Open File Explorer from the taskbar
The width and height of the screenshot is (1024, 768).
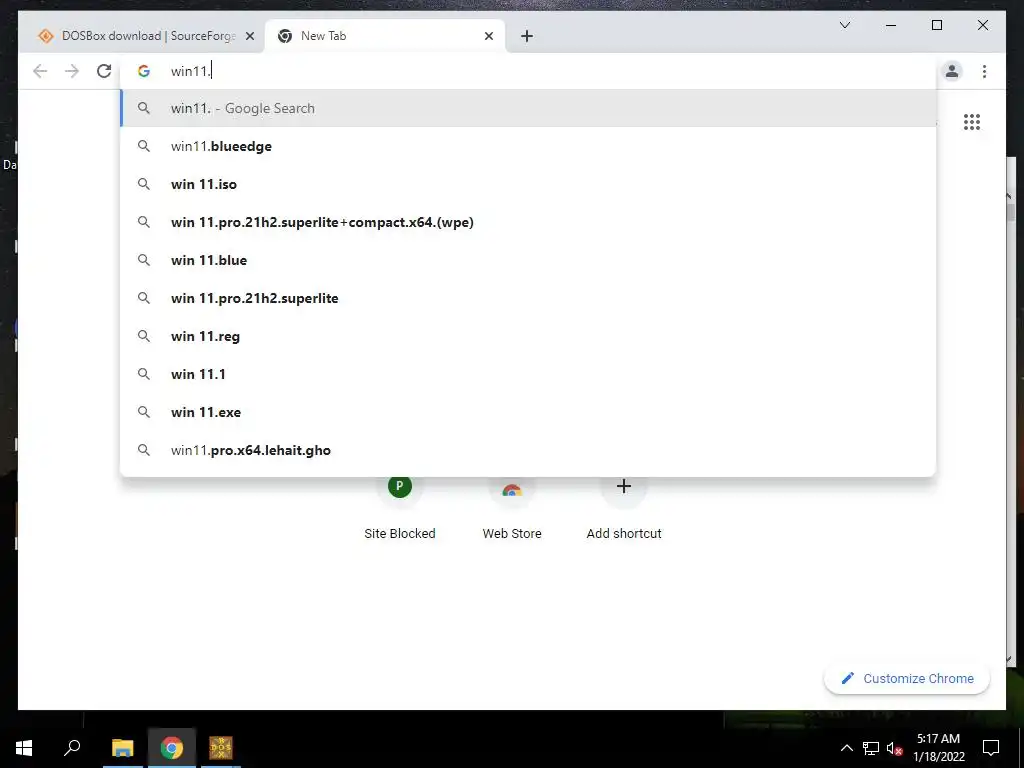coord(122,748)
